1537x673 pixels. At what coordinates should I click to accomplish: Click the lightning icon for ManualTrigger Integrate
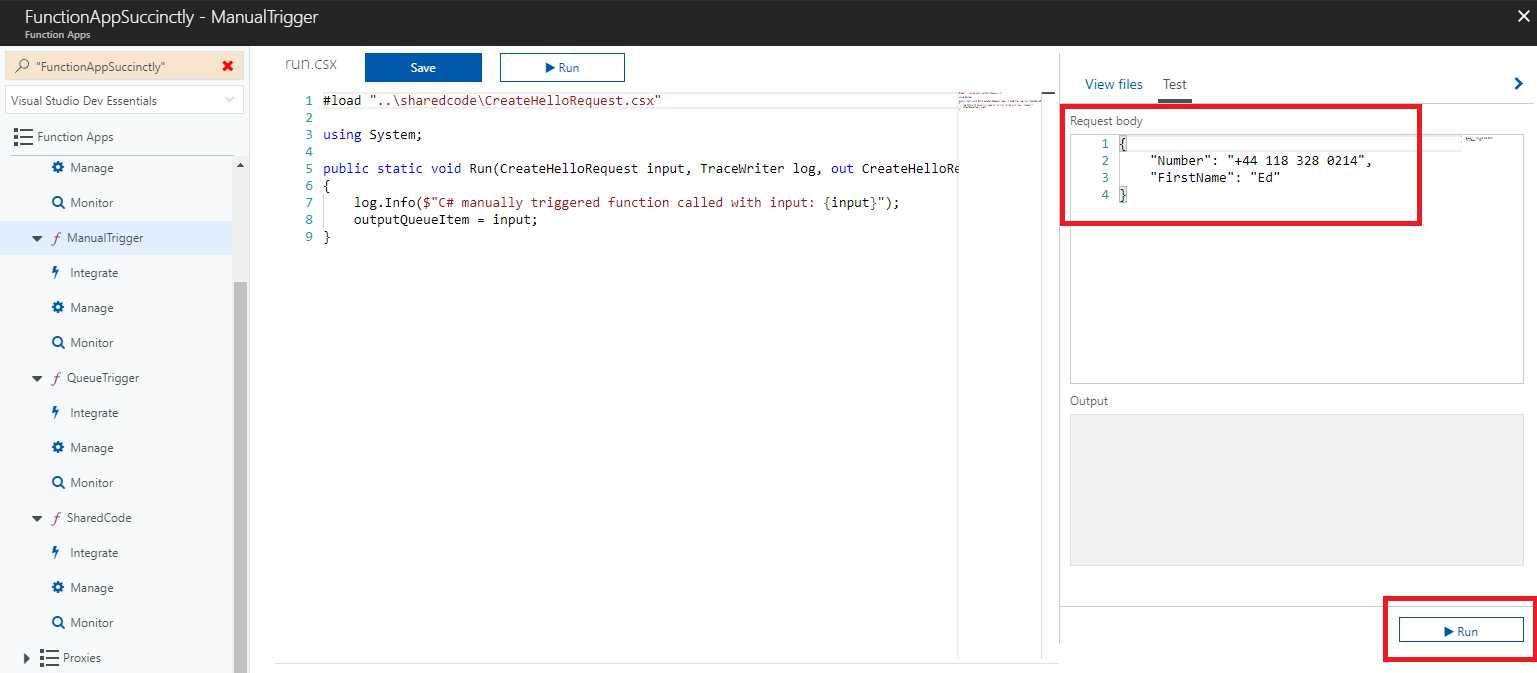coord(56,272)
